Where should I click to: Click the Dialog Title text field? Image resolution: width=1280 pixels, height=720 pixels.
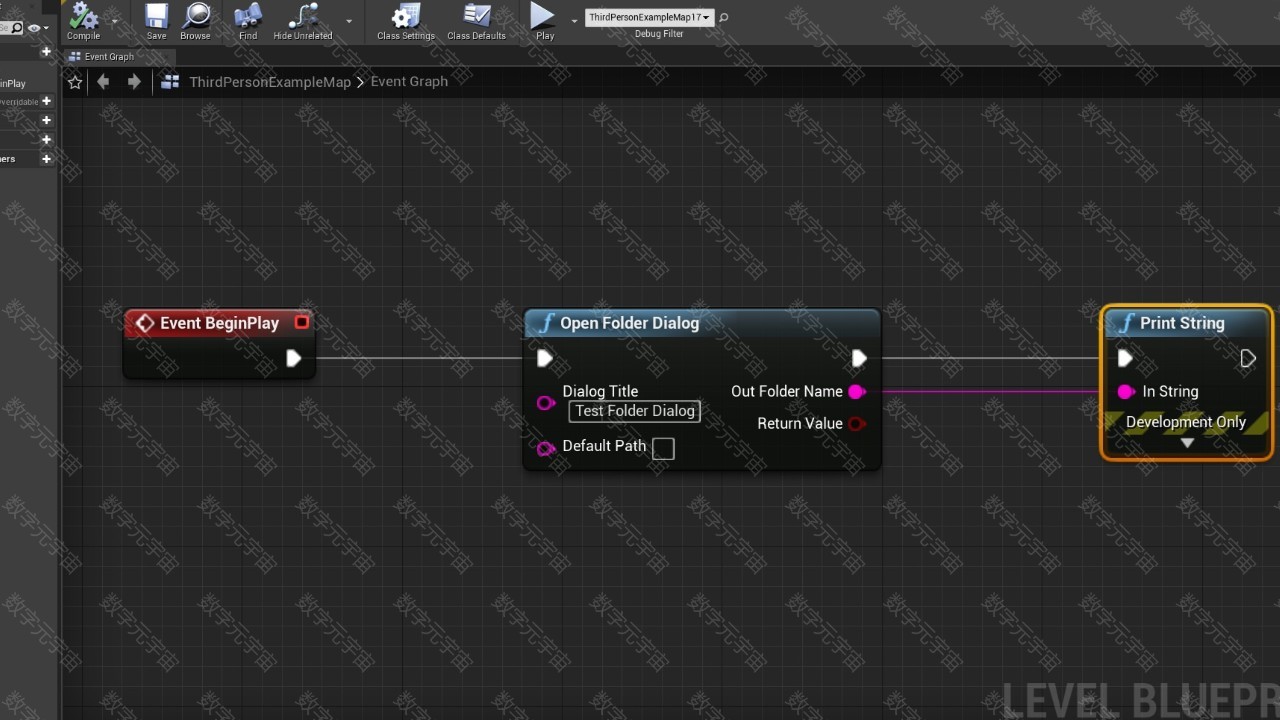pyautogui.click(x=634, y=411)
